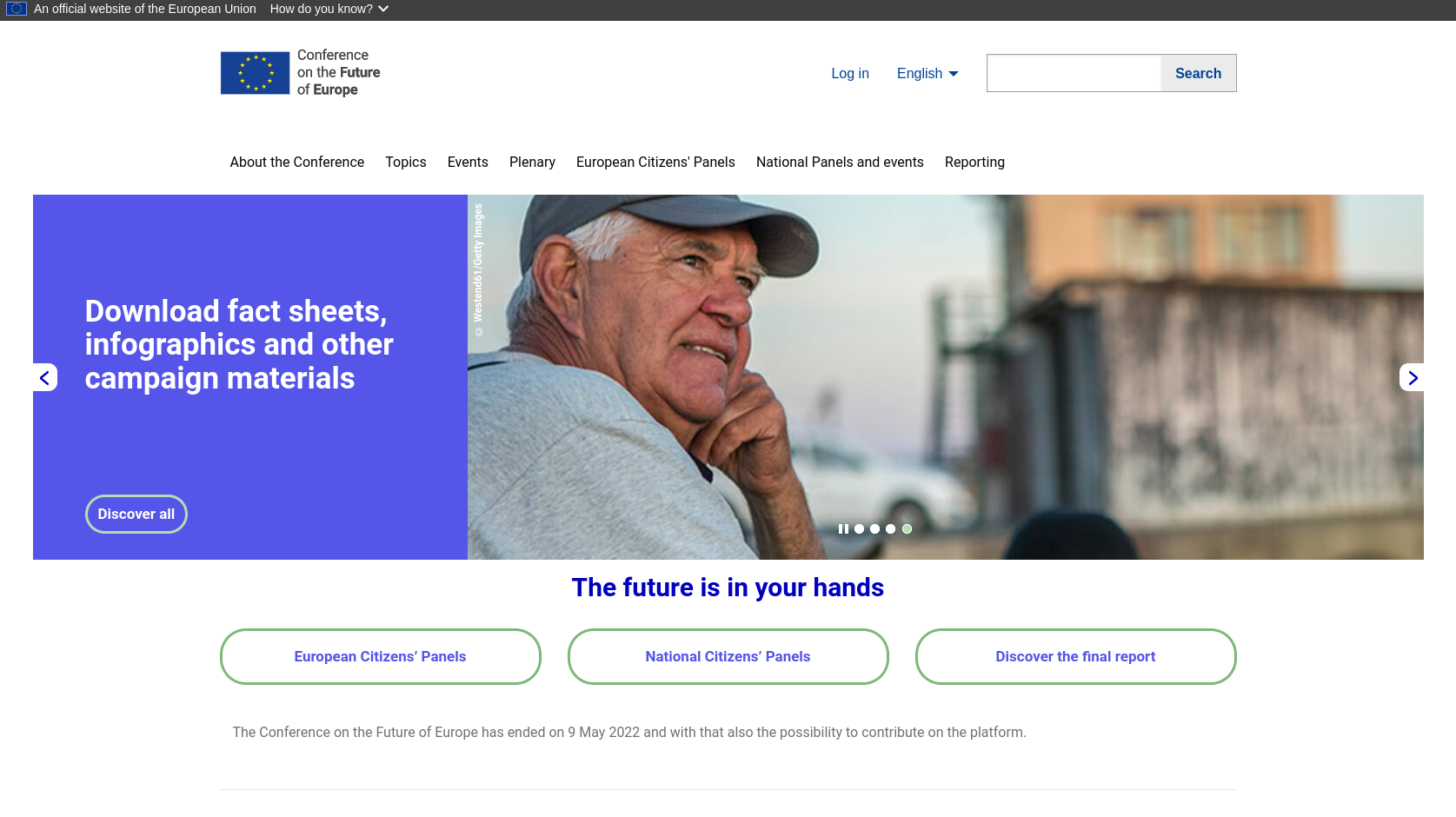Open the Plenary section from the navigation
Screen dimensions: 1456x817
click(532, 162)
